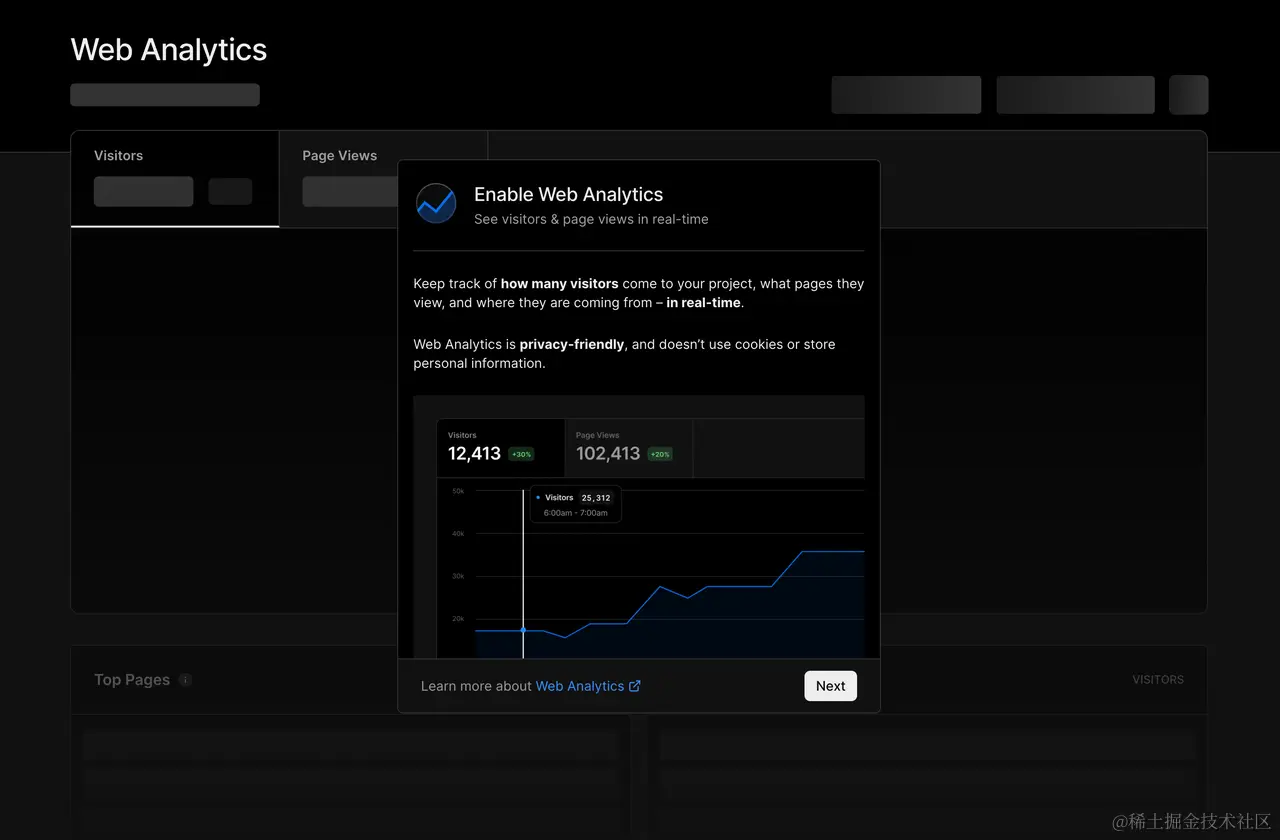Click the external link icon after Web Analytics
1280x840 pixels.
[x=634, y=686]
